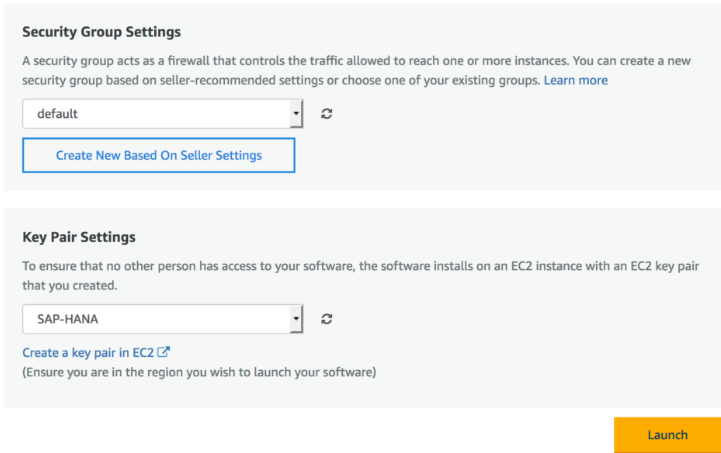Select the 'SAP-HANA' value text in combo box

(x=68, y=319)
